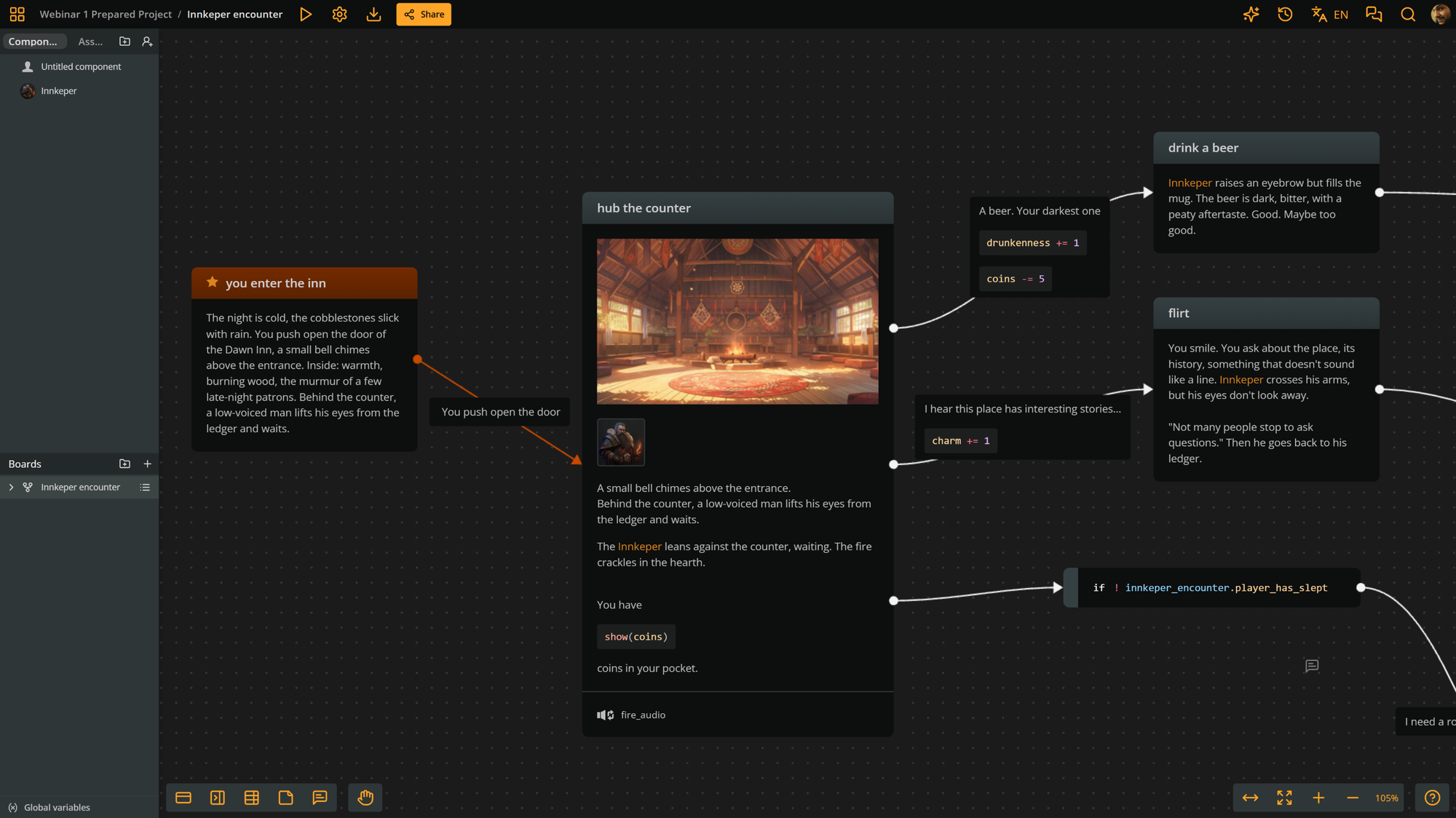
Task: Add new folder in Boards section
Action: point(124,464)
